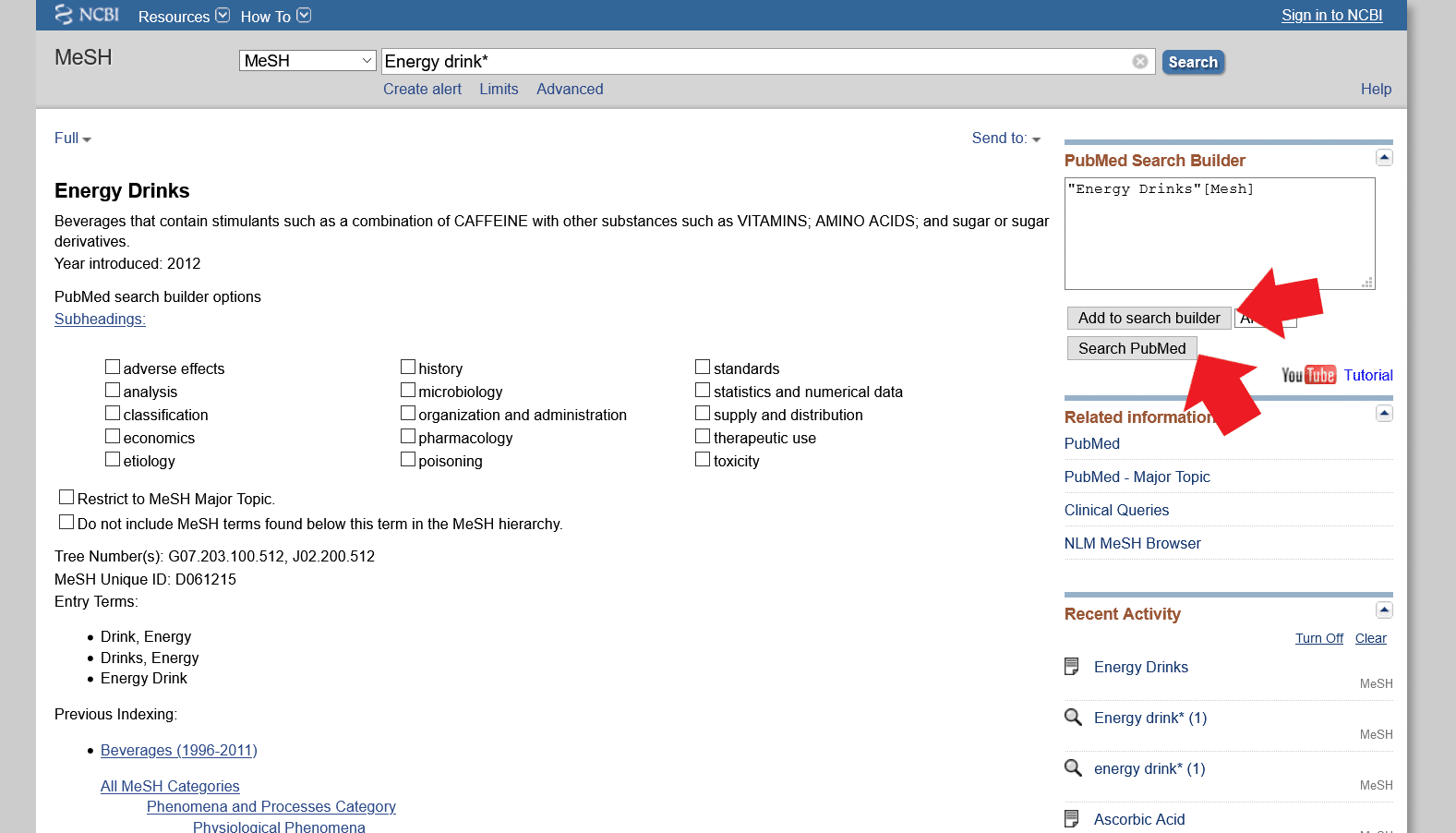The height and width of the screenshot is (833, 1456).
Task: Open Energy drink* (1) recent search
Action: 1150,718
